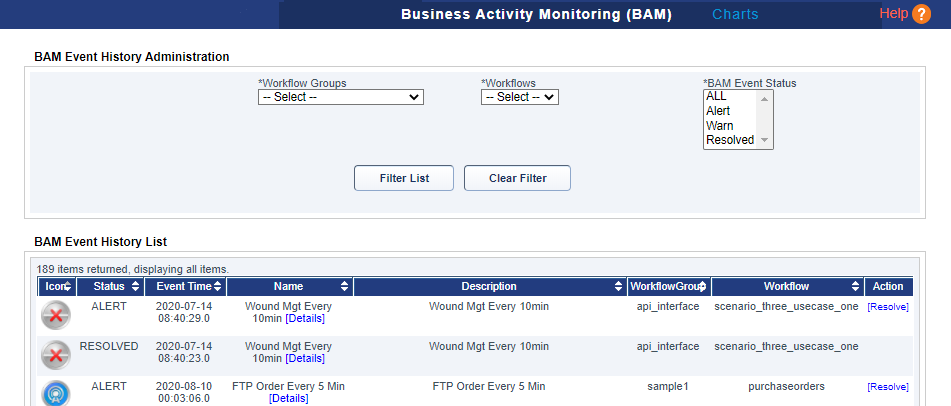Sort by Description column sort arrows
The width and height of the screenshot is (951, 406).
pos(618,287)
